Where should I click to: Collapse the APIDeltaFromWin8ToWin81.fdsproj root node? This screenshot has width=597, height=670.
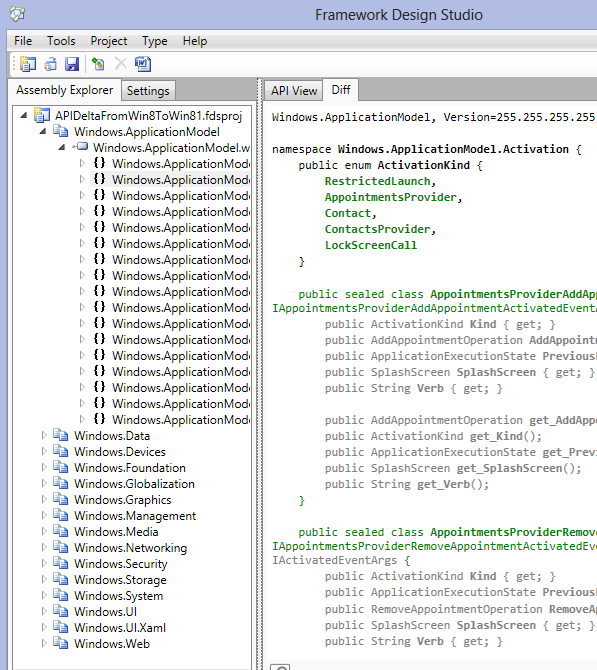point(24,115)
